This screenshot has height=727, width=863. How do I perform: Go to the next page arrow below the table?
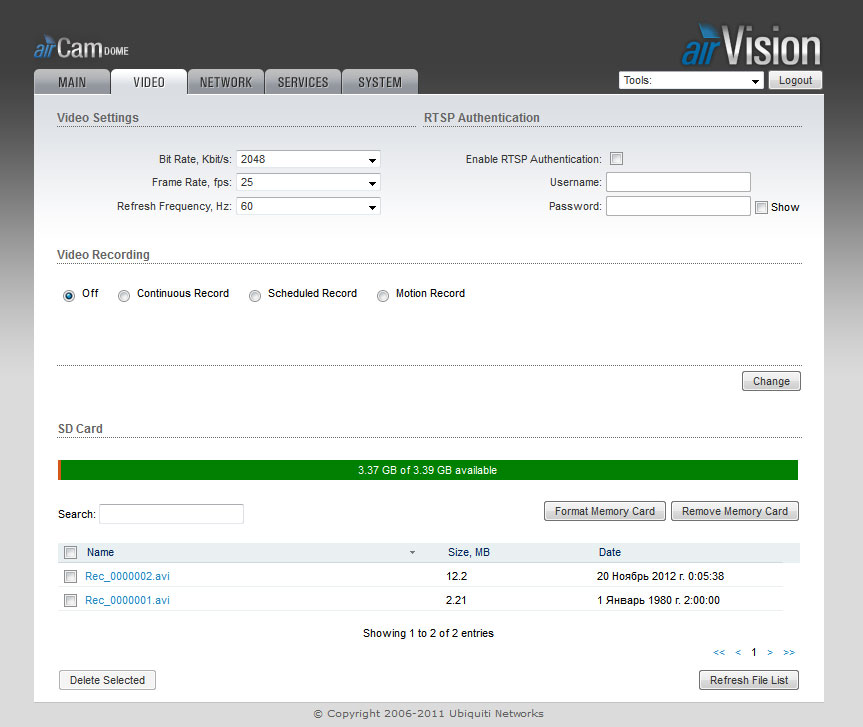coord(770,652)
